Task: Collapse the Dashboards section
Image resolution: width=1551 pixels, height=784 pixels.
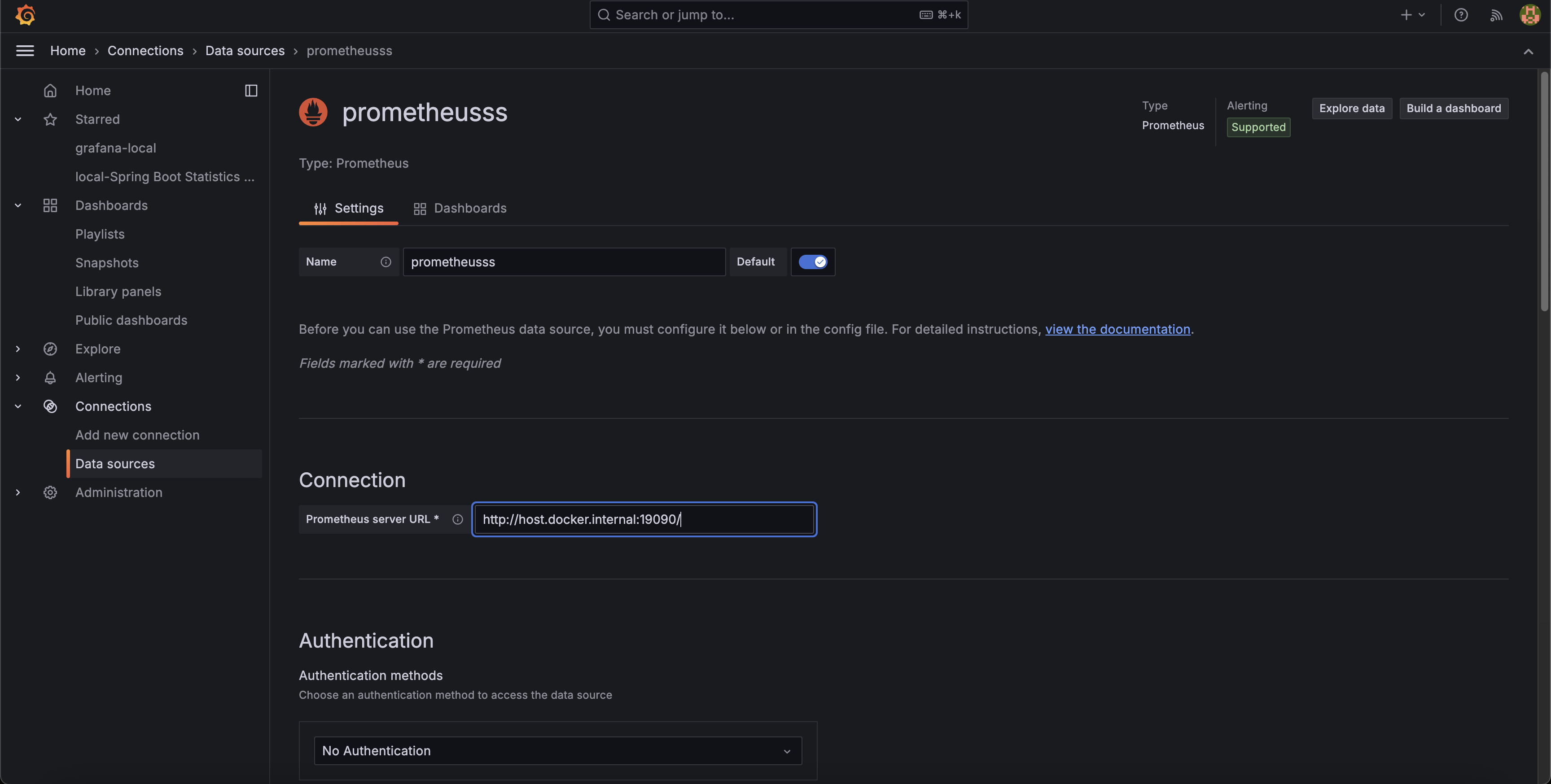Action: [x=18, y=205]
